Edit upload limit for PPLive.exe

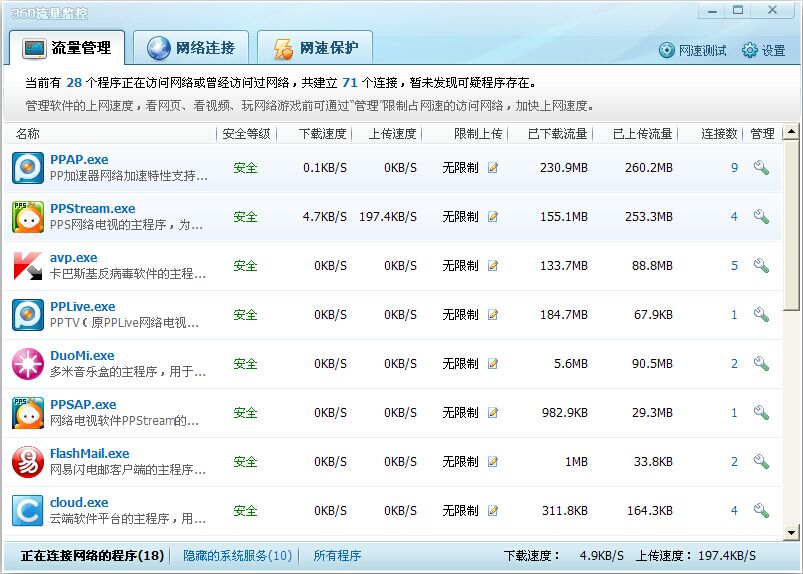pyautogui.click(x=493, y=314)
